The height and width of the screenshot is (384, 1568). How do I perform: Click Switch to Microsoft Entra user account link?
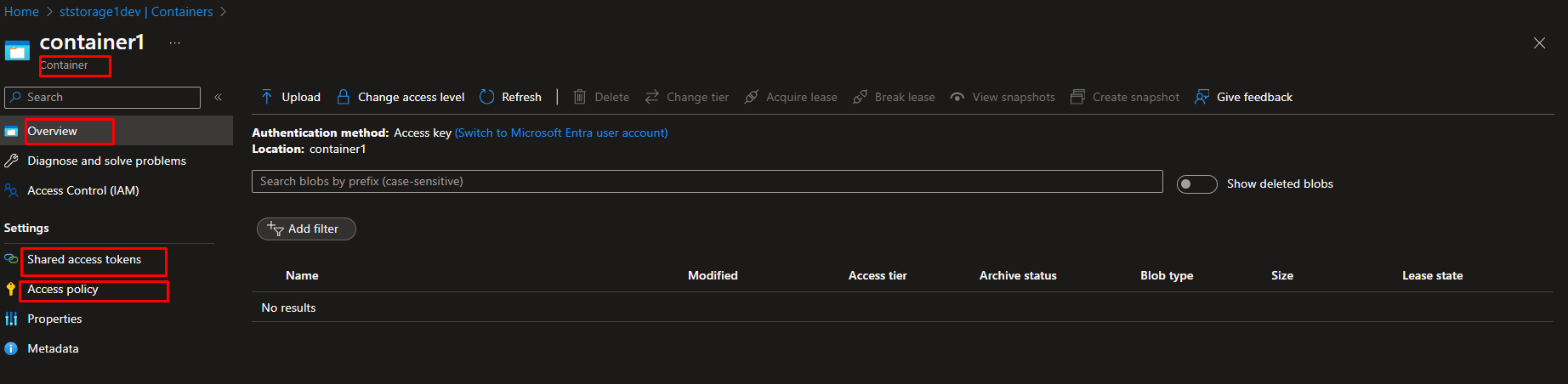click(x=561, y=133)
